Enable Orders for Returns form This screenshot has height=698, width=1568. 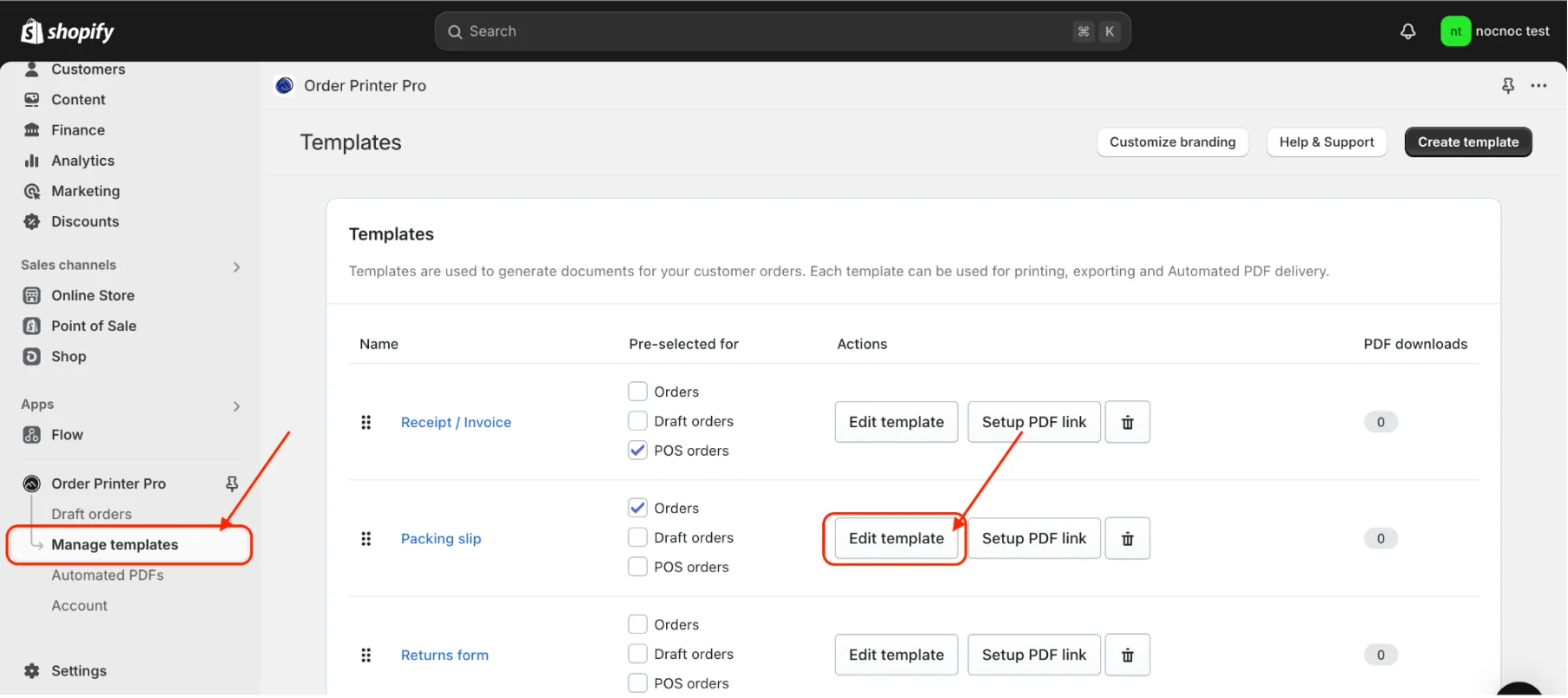pos(637,624)
